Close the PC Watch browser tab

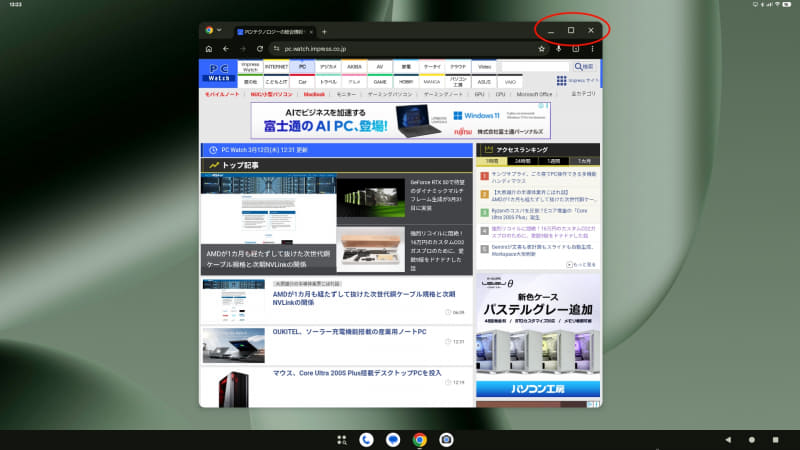311,32
